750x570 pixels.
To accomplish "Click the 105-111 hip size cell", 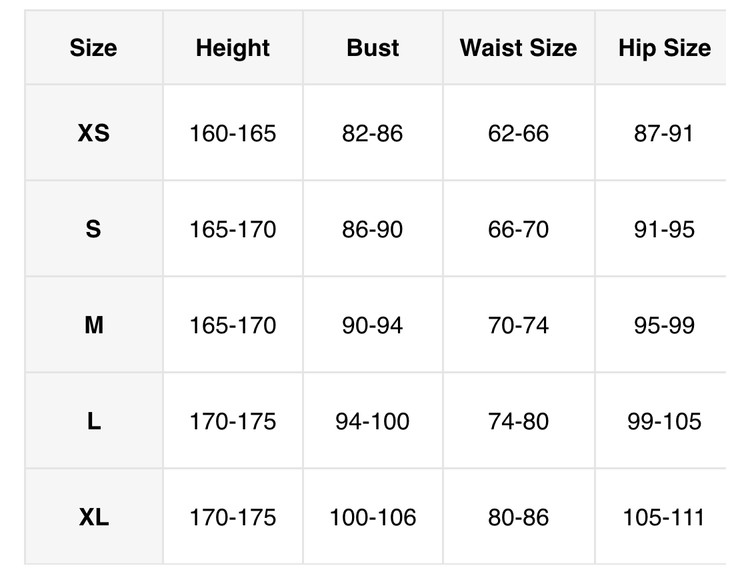I will [664, 517].
